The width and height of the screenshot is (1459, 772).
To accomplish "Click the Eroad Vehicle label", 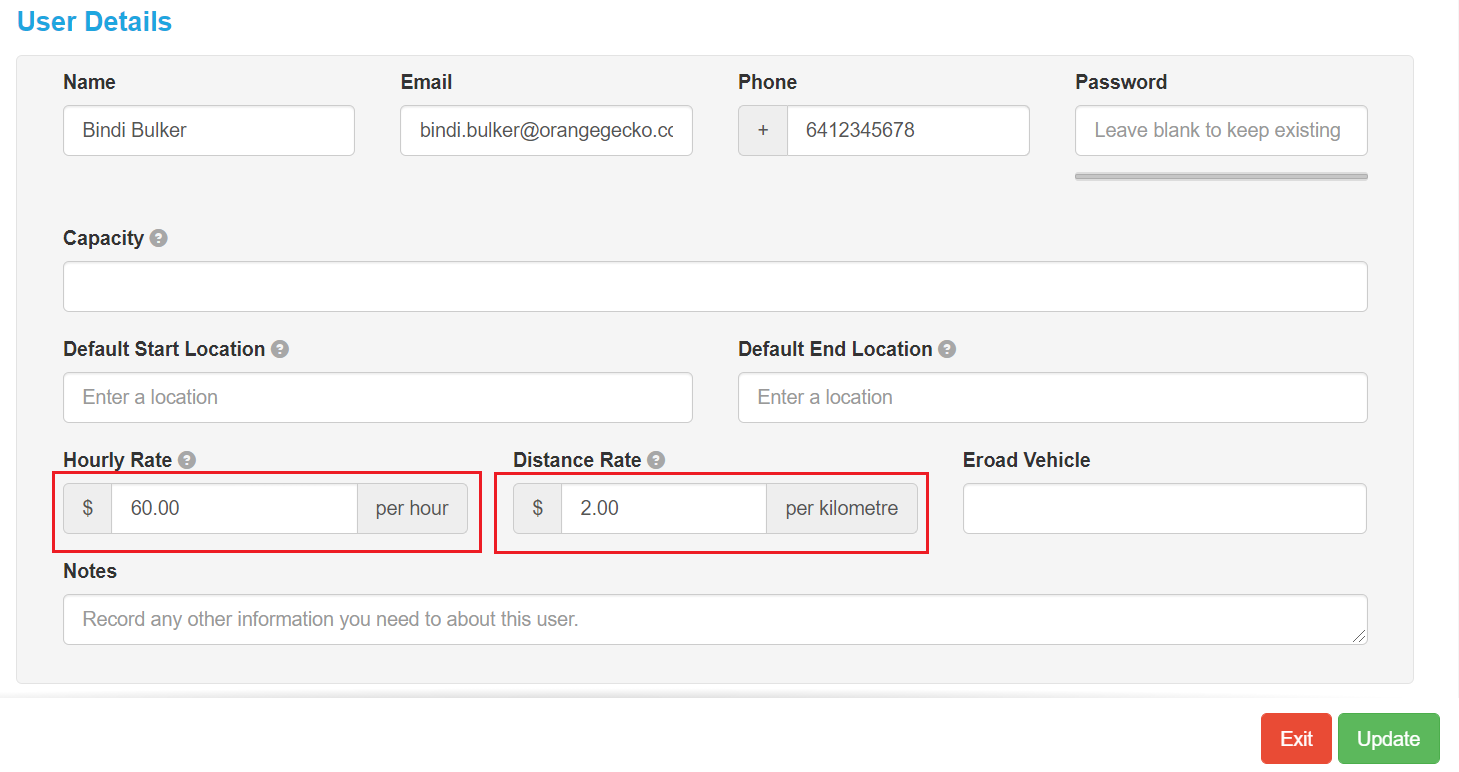I will click(1026, 460).
